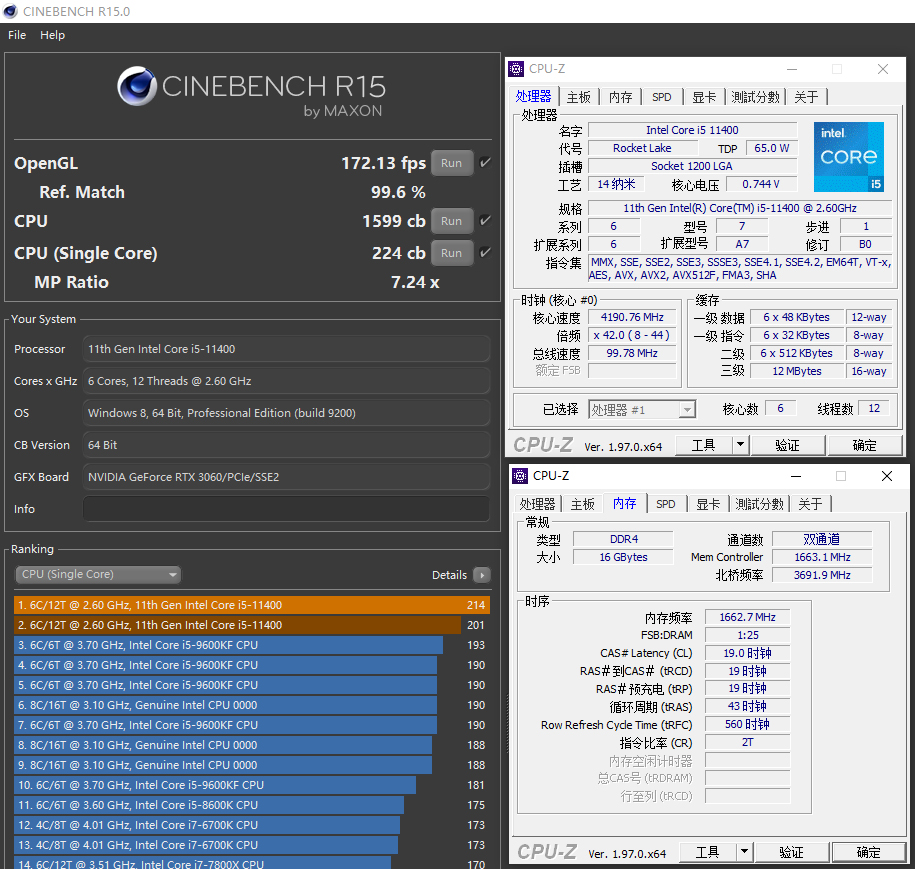The image size is (915, 869).
Task: Click the Intel Core i5 logo badge
Action: 848,157
